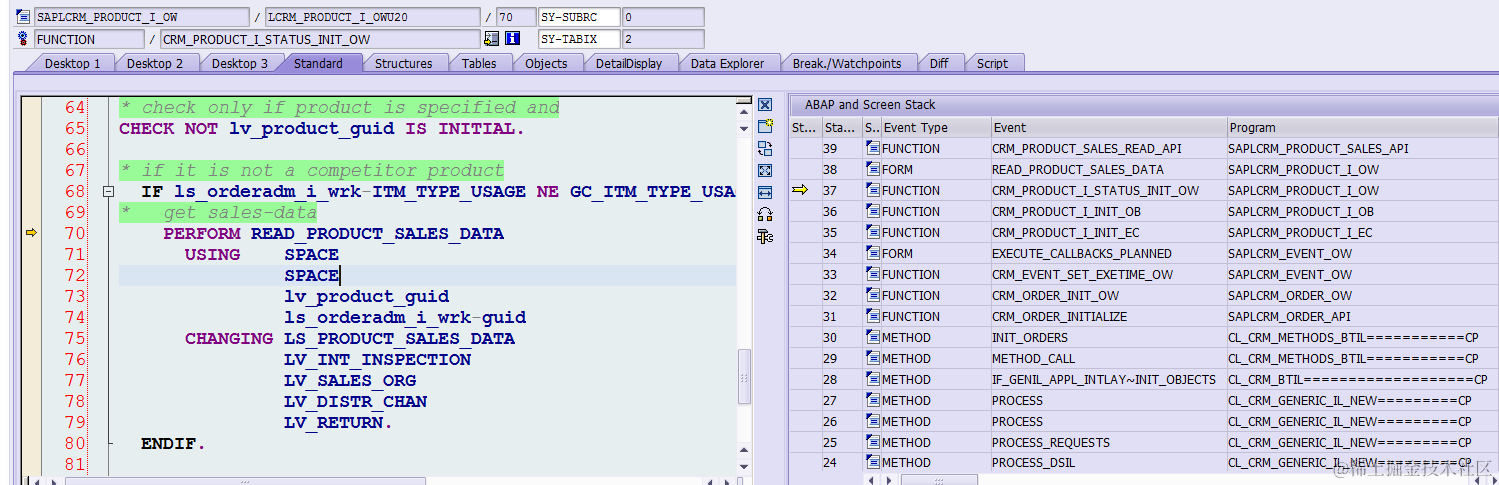Select the Standard tab
Viewport: 1499px width, 485px height.
point(318,63)
